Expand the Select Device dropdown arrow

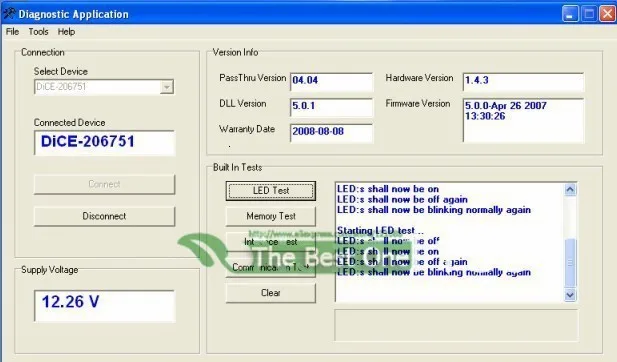(167, 87)
